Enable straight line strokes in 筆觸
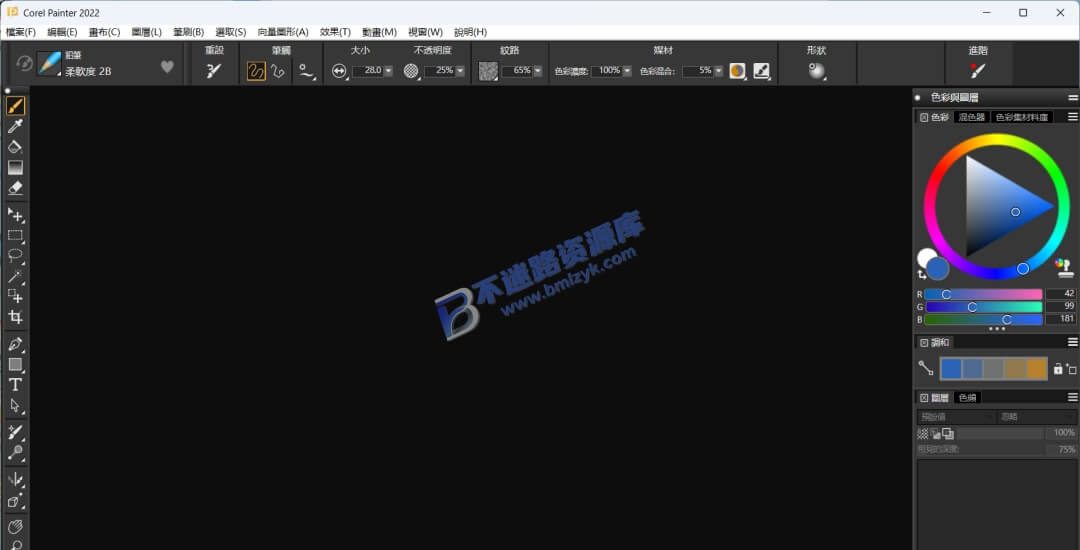Viewport: 1080px width, 550px height. [278, 71]
